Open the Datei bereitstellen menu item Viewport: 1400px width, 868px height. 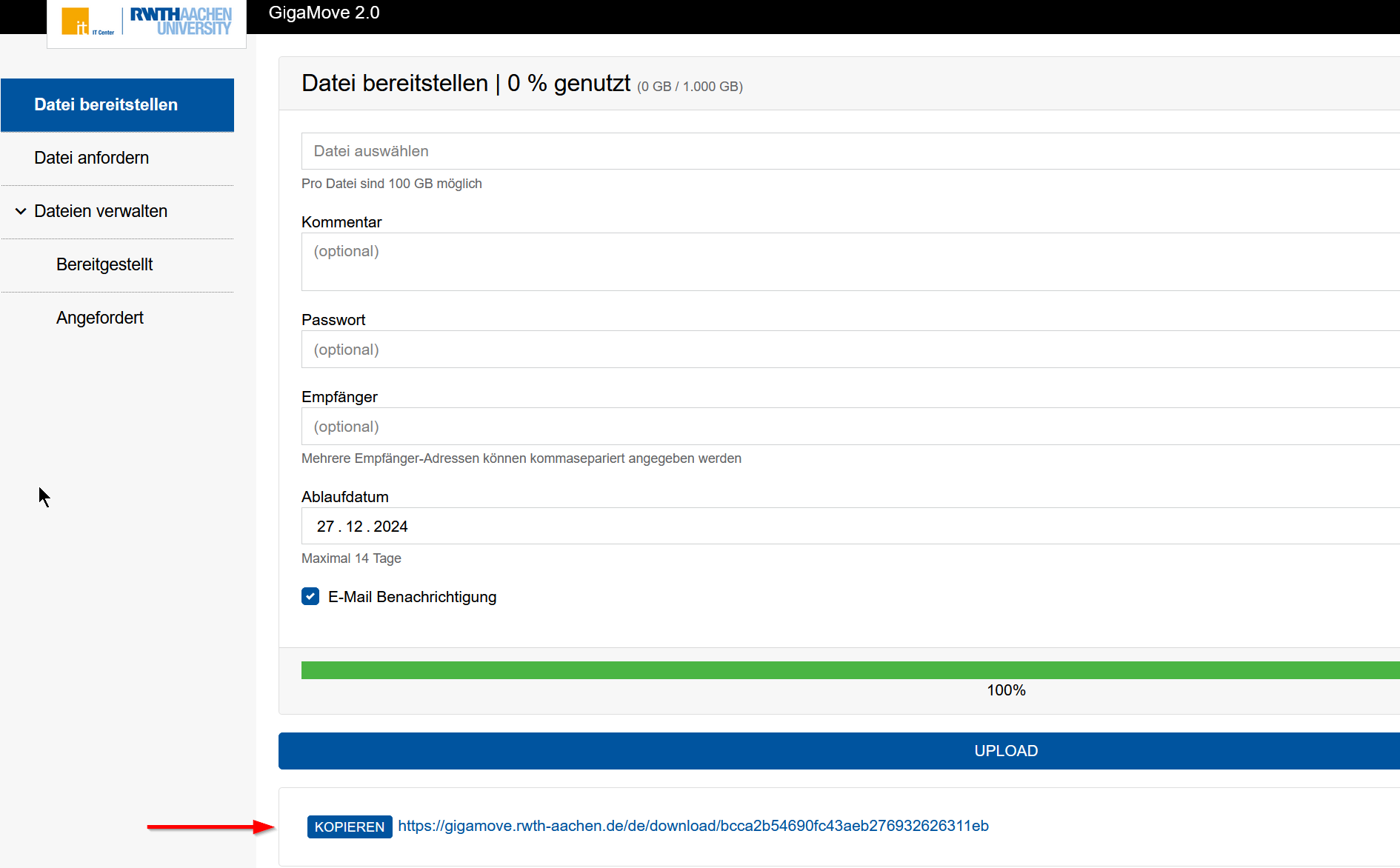[106, 105]
